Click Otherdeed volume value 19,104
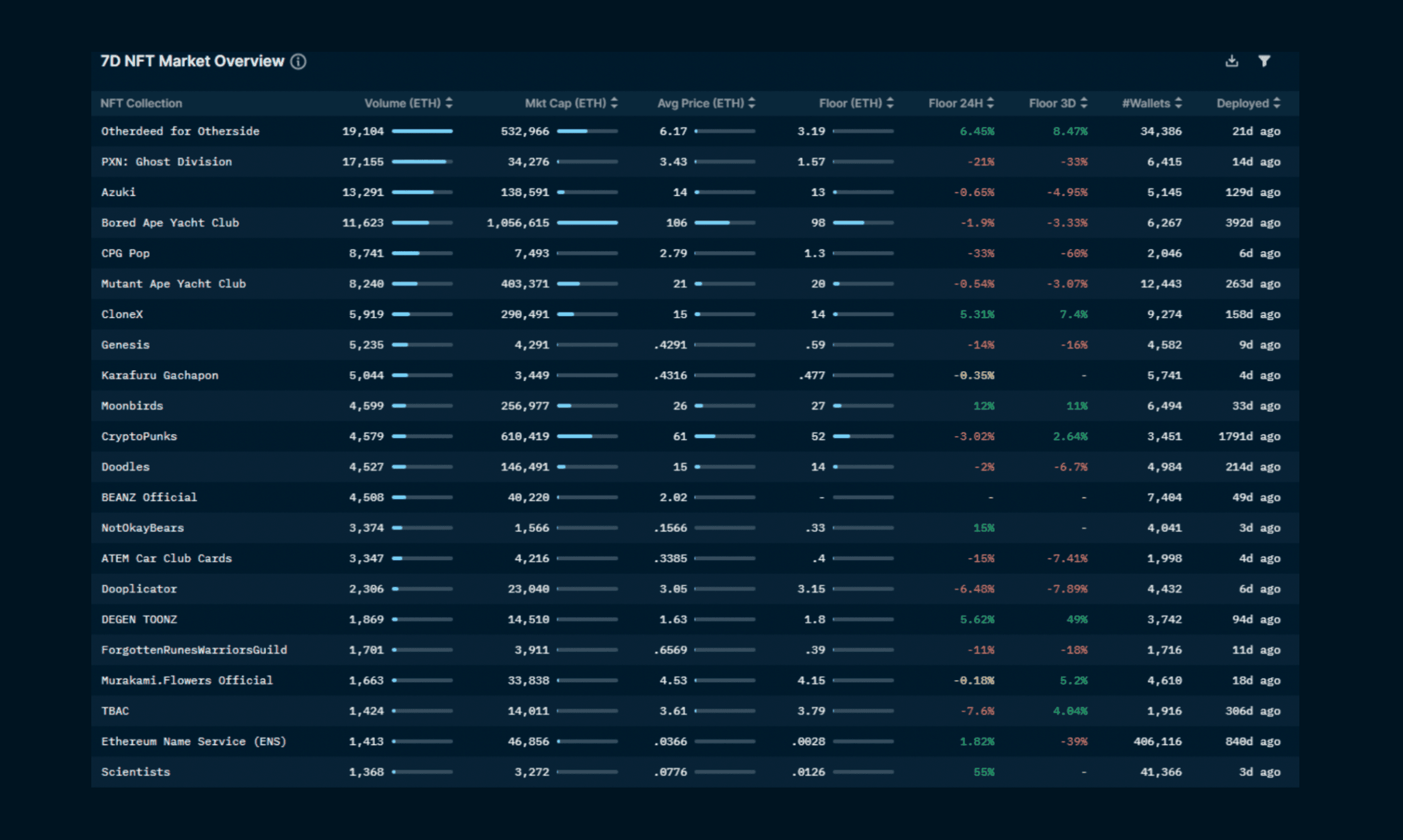 [363, 131]
